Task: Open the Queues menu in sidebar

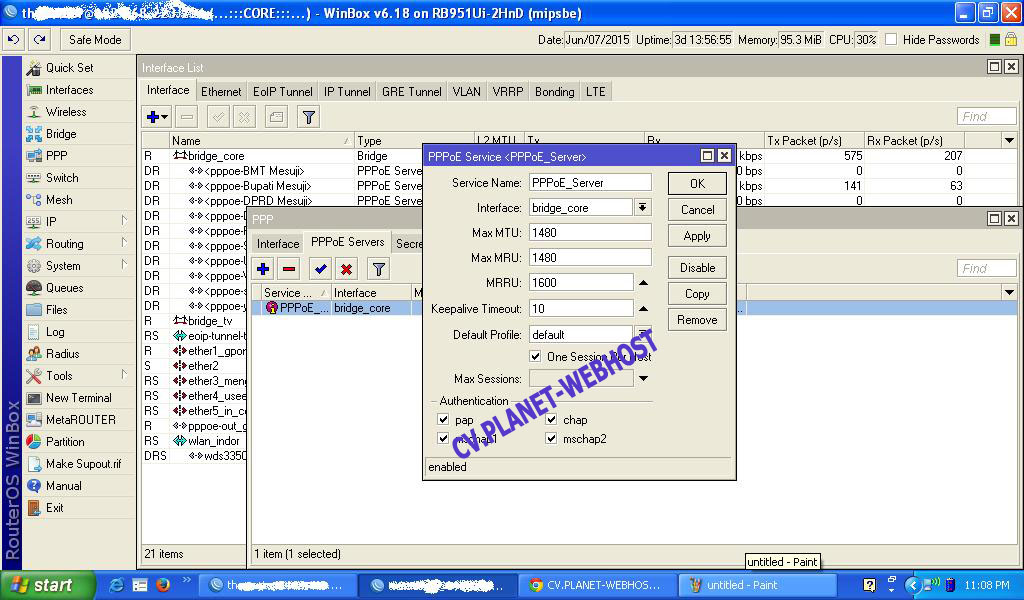Action: (64, 288)
